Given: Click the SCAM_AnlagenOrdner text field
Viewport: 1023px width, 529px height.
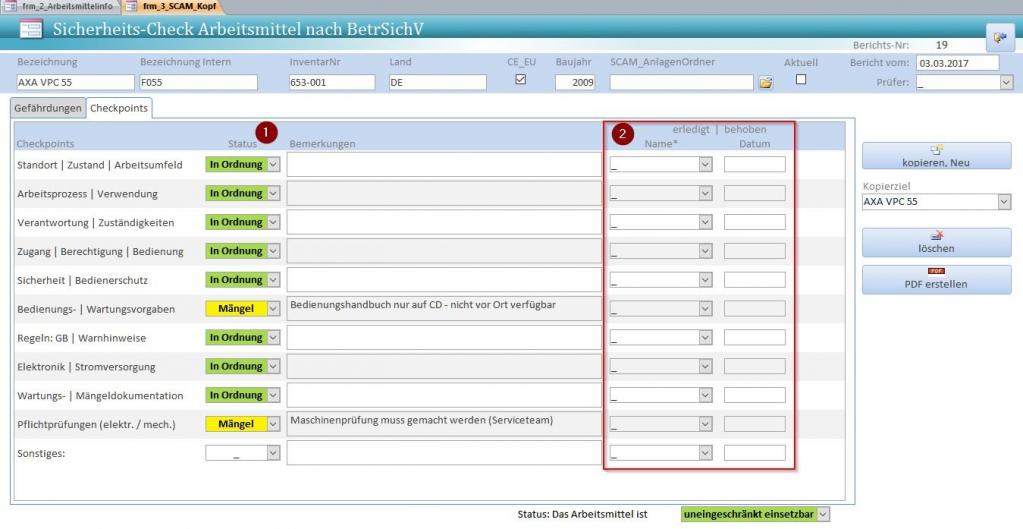Looking at the screenshot, I should [682, 83].
